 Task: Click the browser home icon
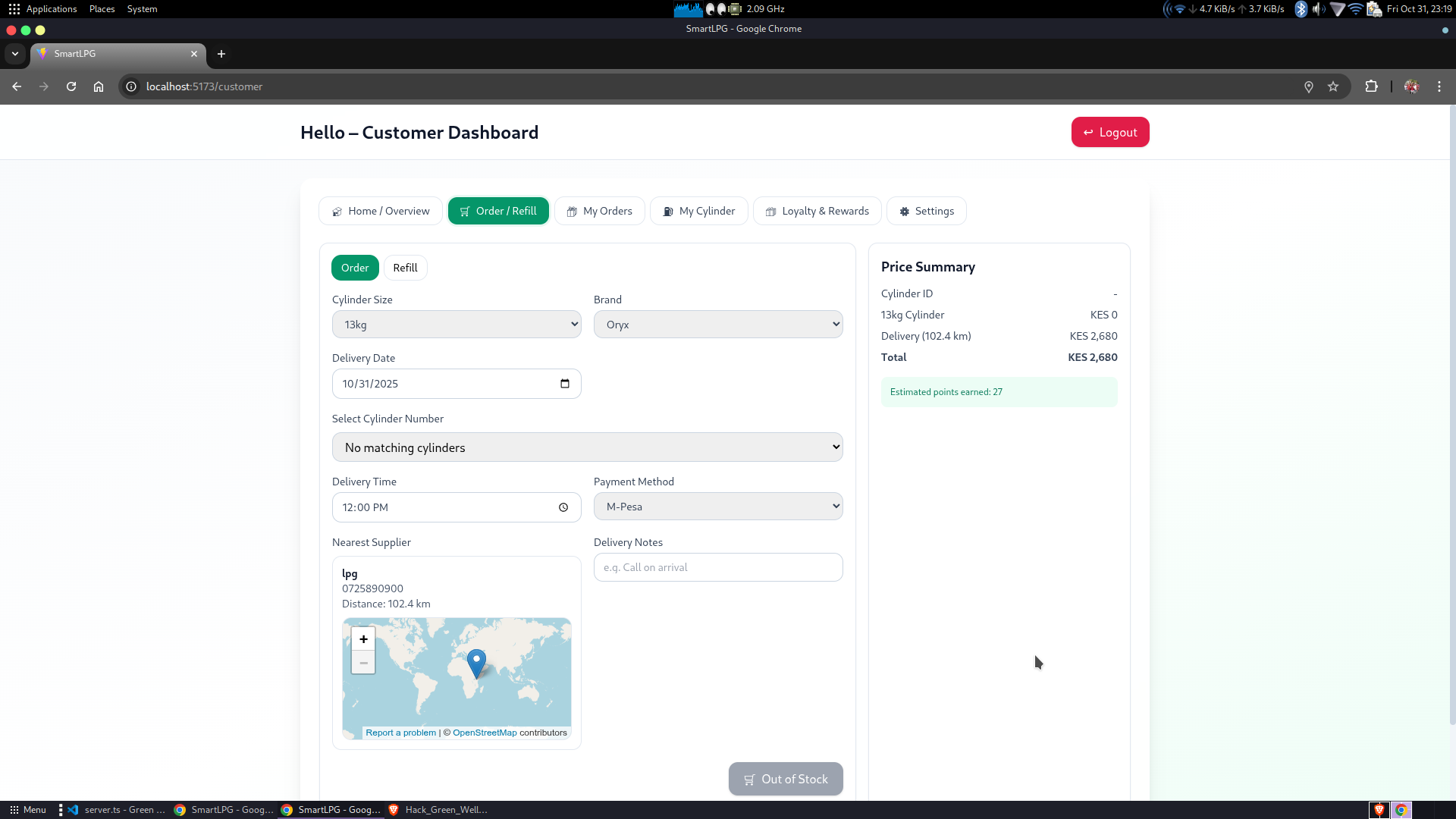[99, 86]
